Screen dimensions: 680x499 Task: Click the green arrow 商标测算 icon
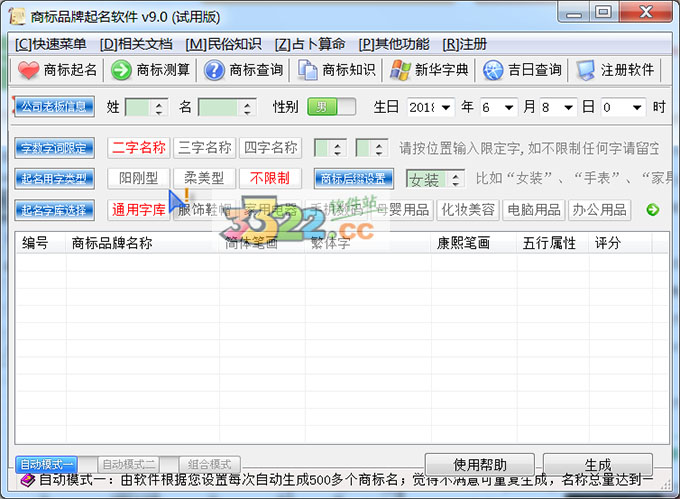point(121,70)
